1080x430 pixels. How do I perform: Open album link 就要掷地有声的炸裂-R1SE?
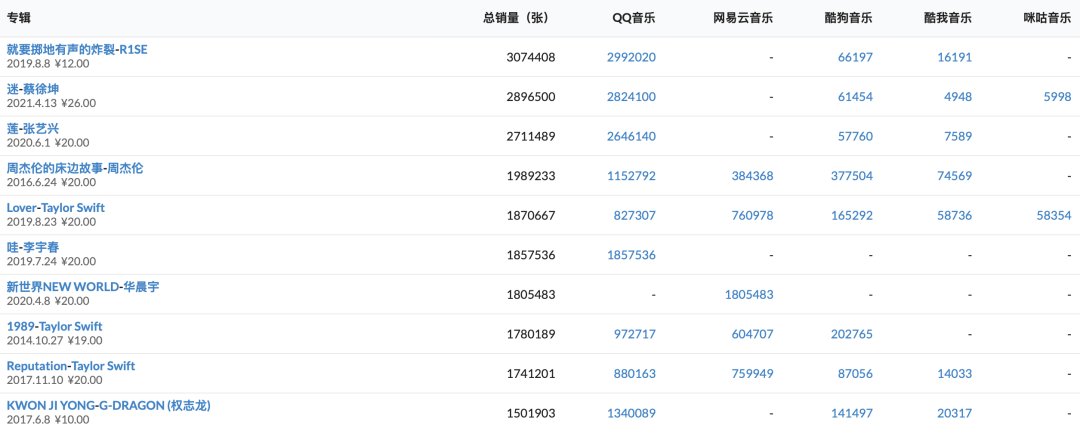point(77,49)
